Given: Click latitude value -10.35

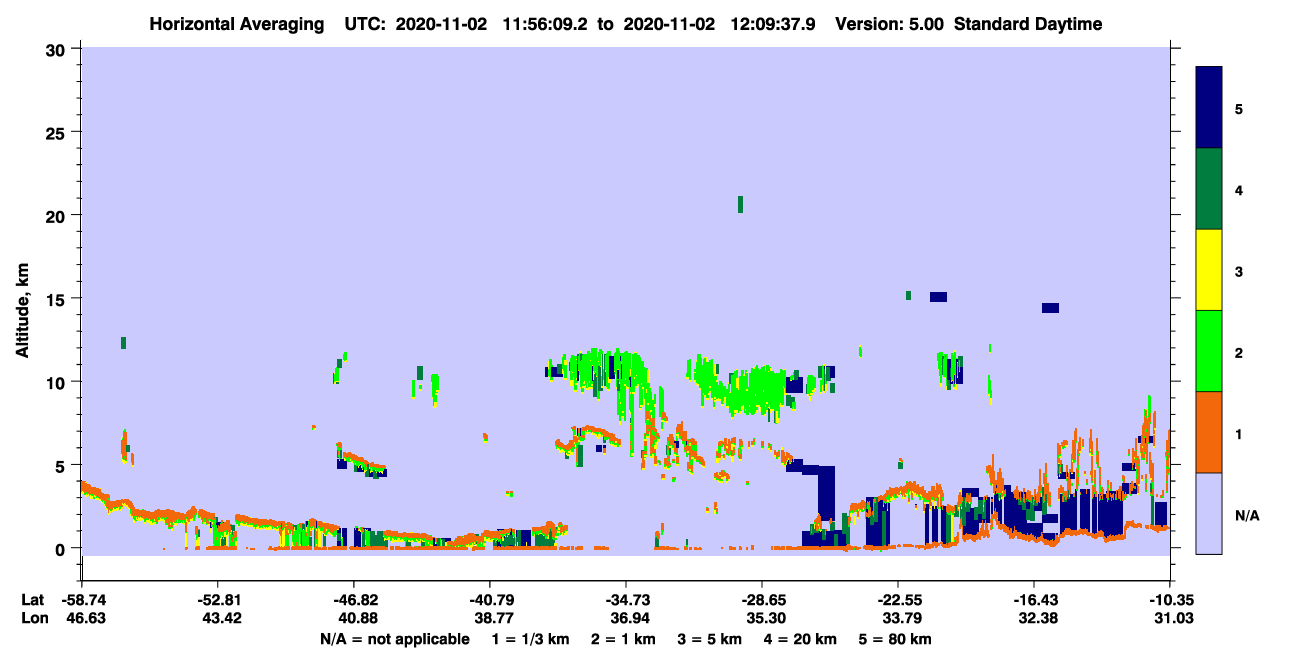Looking at the screenshot, I should coord(1170,600).
